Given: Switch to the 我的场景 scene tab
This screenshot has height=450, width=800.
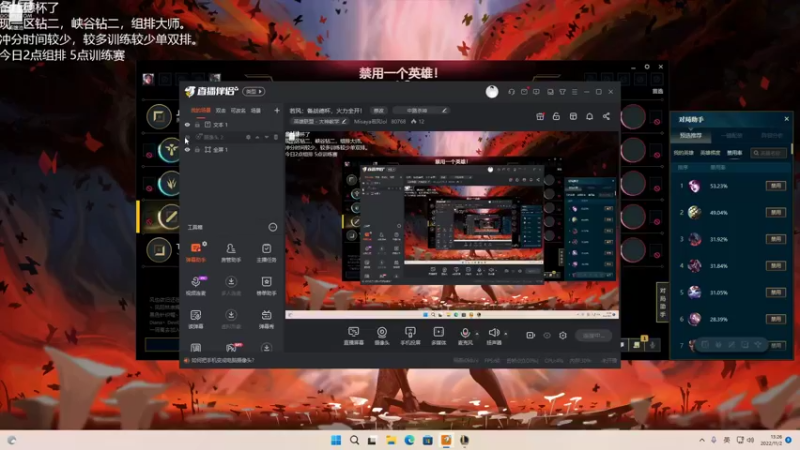Looking at the screenshot, I should [201, 110].
